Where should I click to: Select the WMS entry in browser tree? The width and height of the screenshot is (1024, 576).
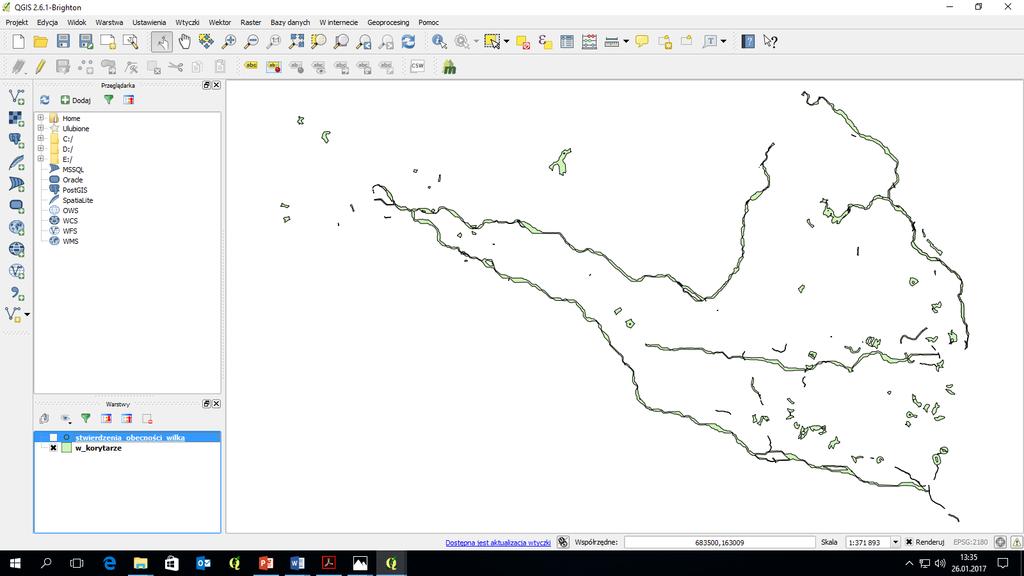pos(71,241)
